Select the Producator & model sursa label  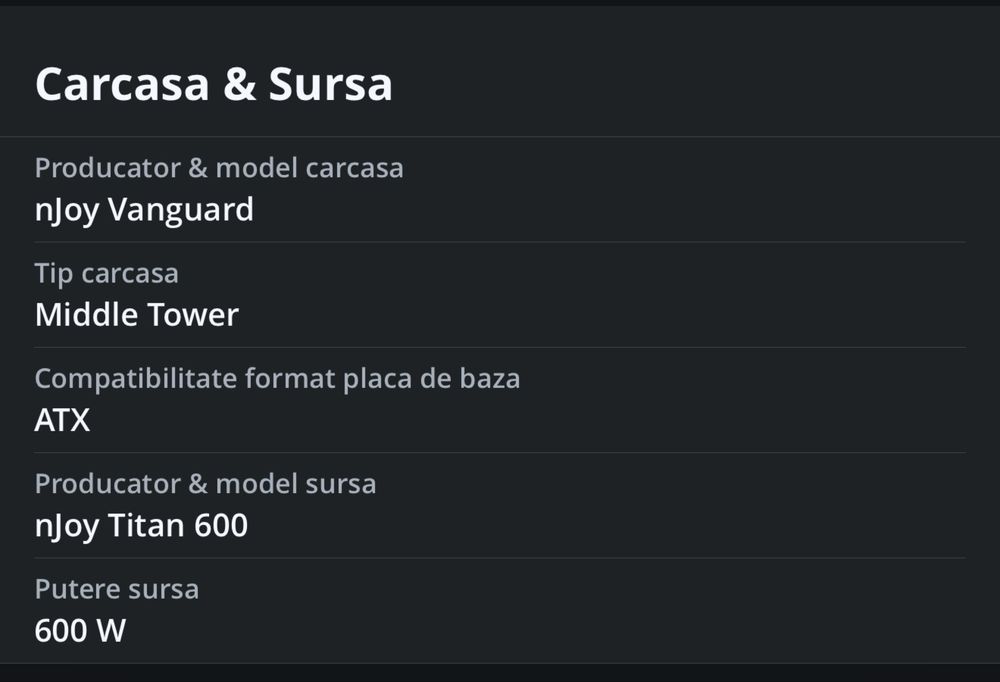tap(205, 484)
